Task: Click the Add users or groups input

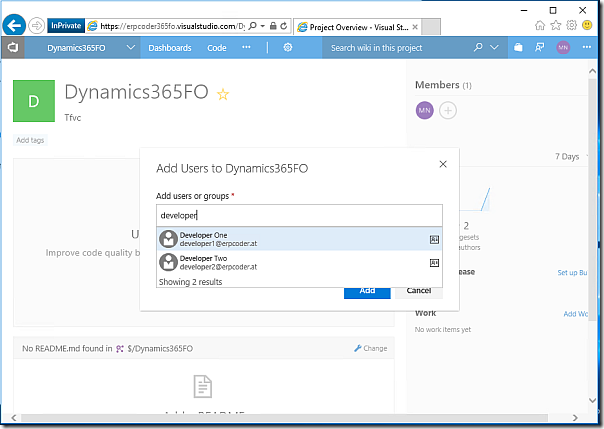Action: [299, 215]
